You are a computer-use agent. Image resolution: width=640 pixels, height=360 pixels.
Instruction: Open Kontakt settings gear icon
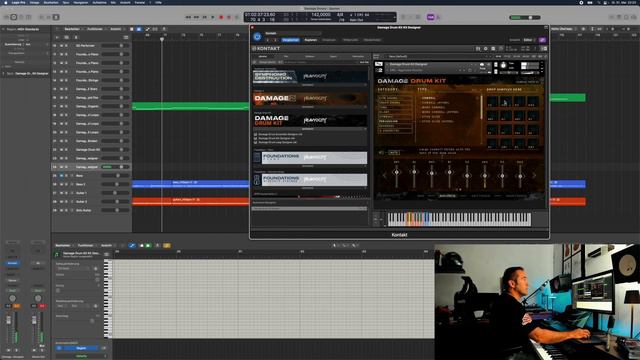[x=485, y=49]
